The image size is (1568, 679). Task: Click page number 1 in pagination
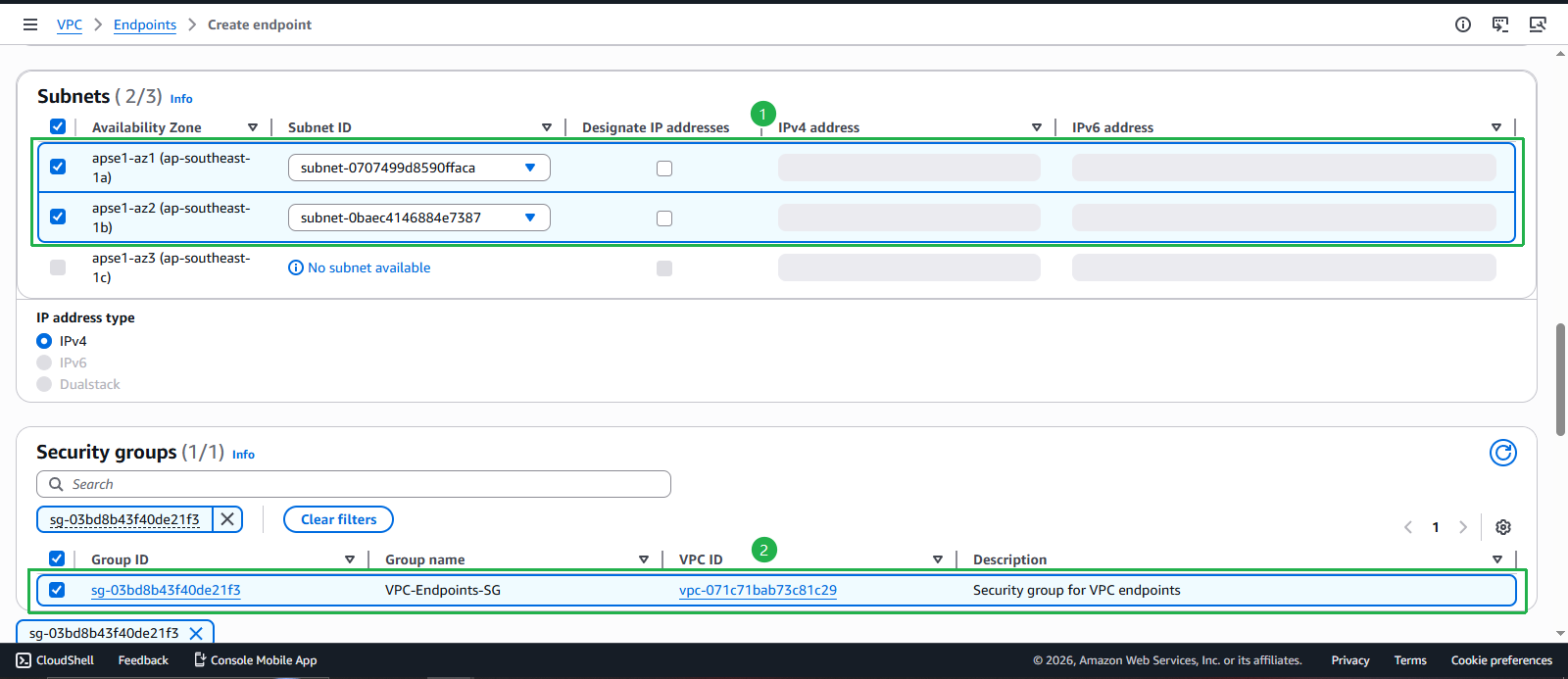[x=1436, y=527]
